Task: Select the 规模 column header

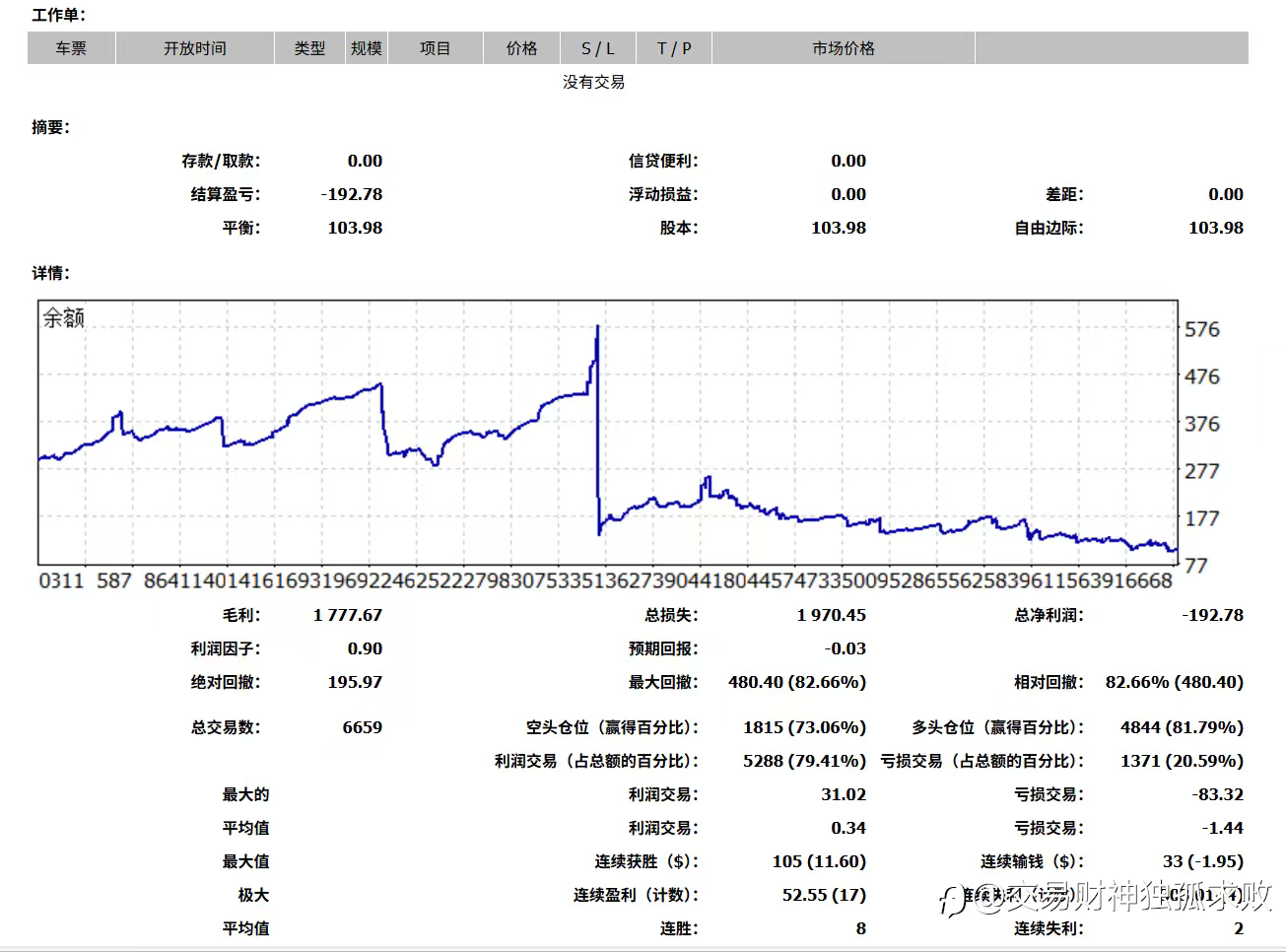Action: point(367,48)
